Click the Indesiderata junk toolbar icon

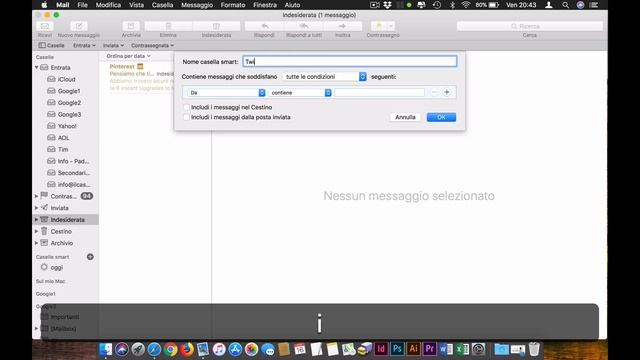tap(216, 26)
